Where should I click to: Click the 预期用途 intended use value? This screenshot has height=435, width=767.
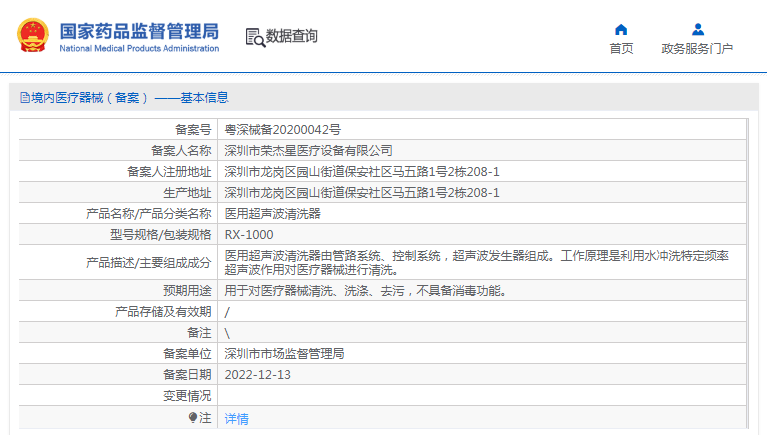tap(368, 291)
